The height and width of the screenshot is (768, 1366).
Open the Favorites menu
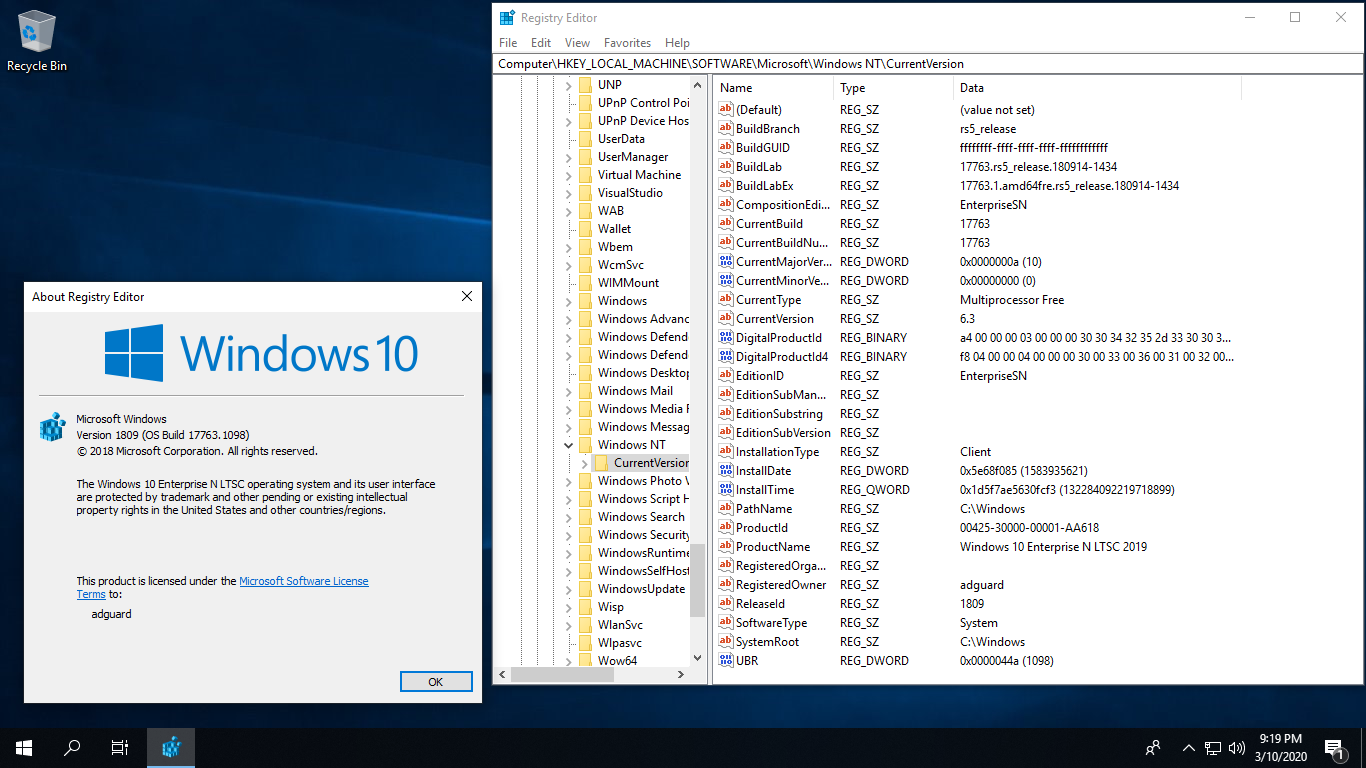point(627,43)
